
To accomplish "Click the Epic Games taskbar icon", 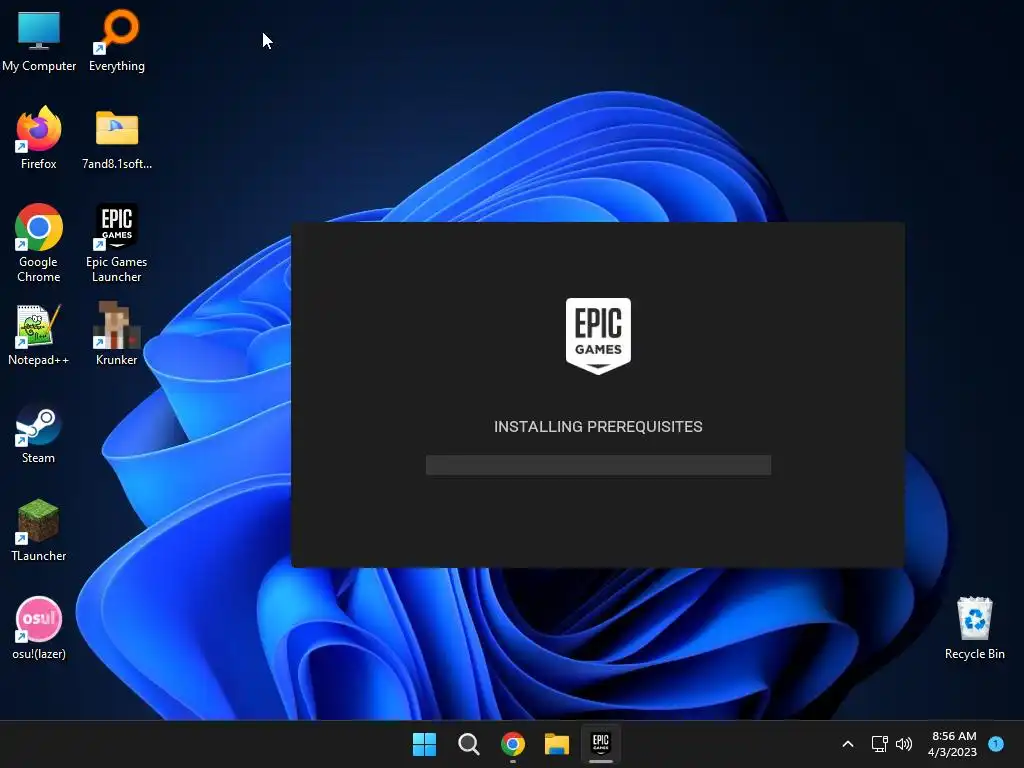I will pos(601,744).
